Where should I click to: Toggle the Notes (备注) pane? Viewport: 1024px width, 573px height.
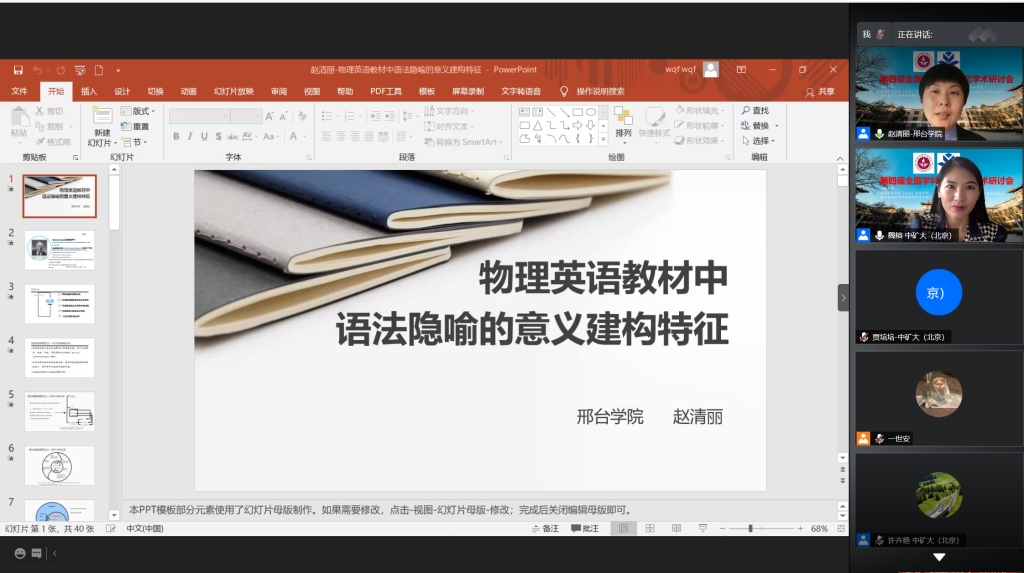tap(545, 528)
